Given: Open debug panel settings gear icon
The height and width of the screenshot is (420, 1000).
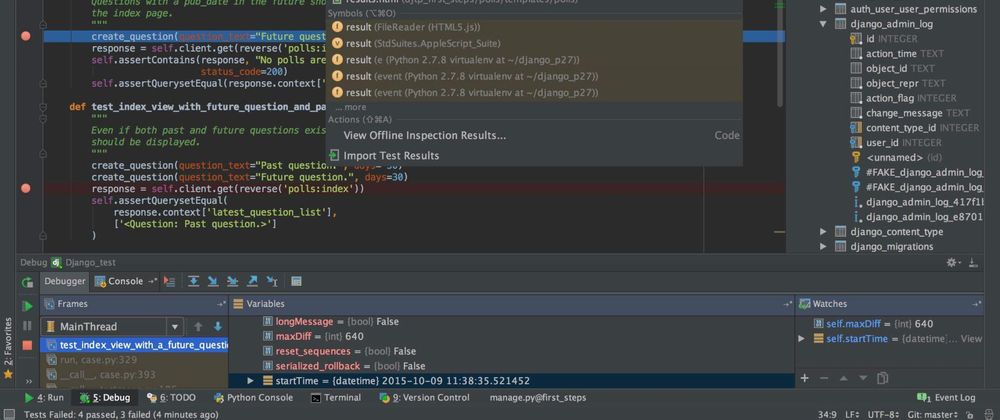Looking at the screenshot, I should coord(954,262).
